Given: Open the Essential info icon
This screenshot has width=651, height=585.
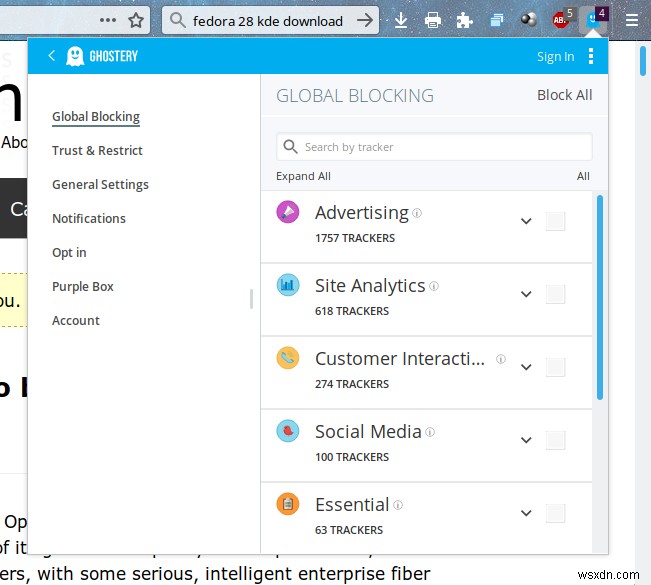Looking at the screenshot, I should 398,505.
